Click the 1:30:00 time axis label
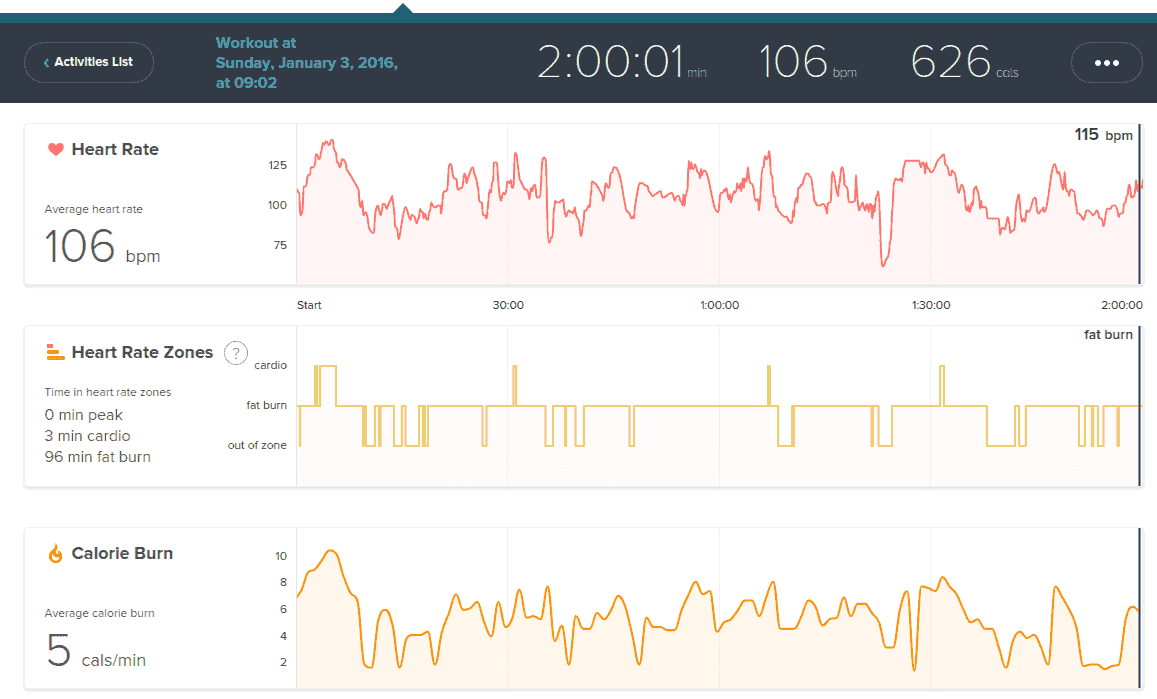Screen dimensions: 1157x699 [x=930, y=305]
